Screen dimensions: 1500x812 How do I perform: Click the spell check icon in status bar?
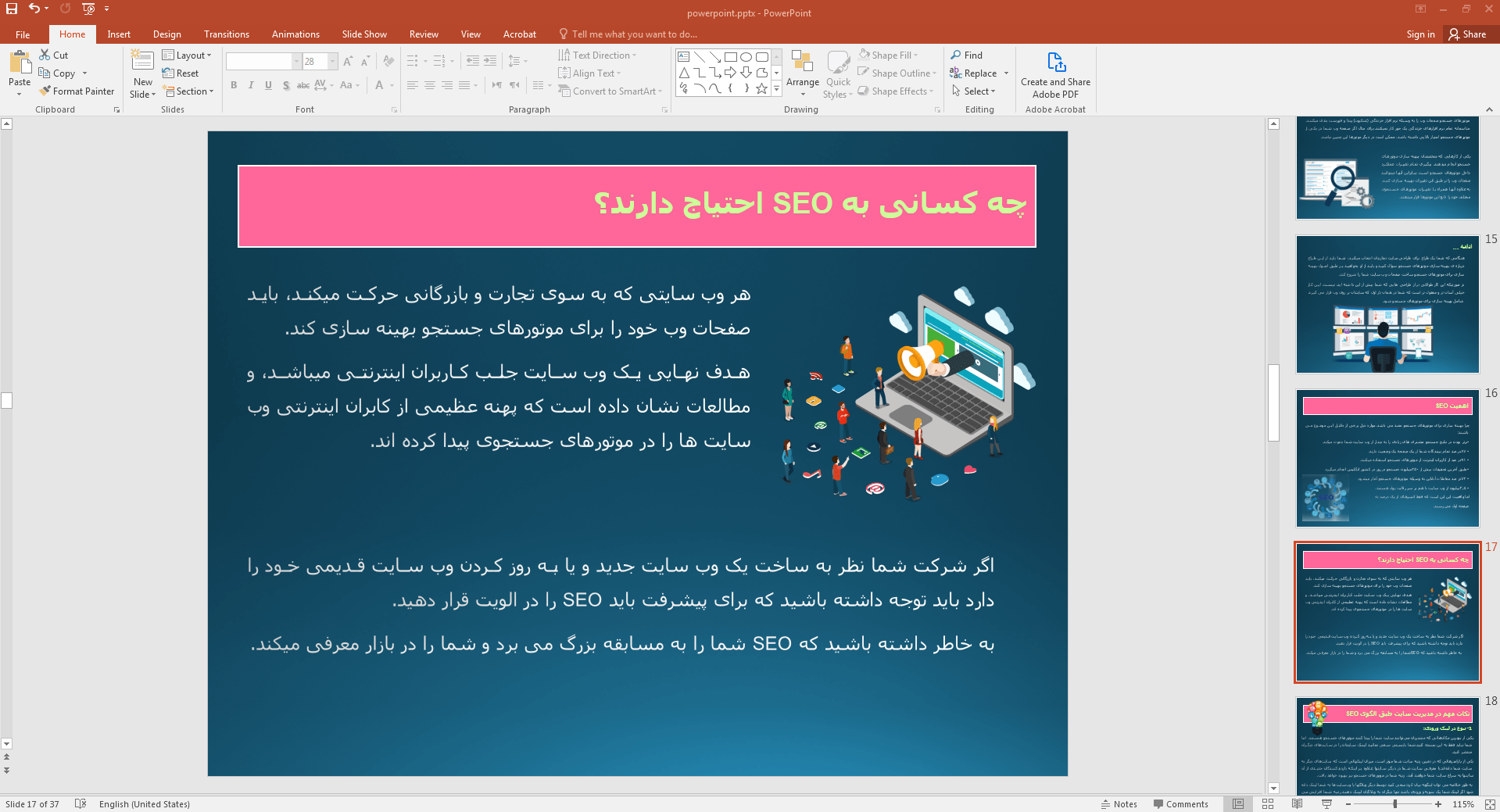(x=81, y=803)
